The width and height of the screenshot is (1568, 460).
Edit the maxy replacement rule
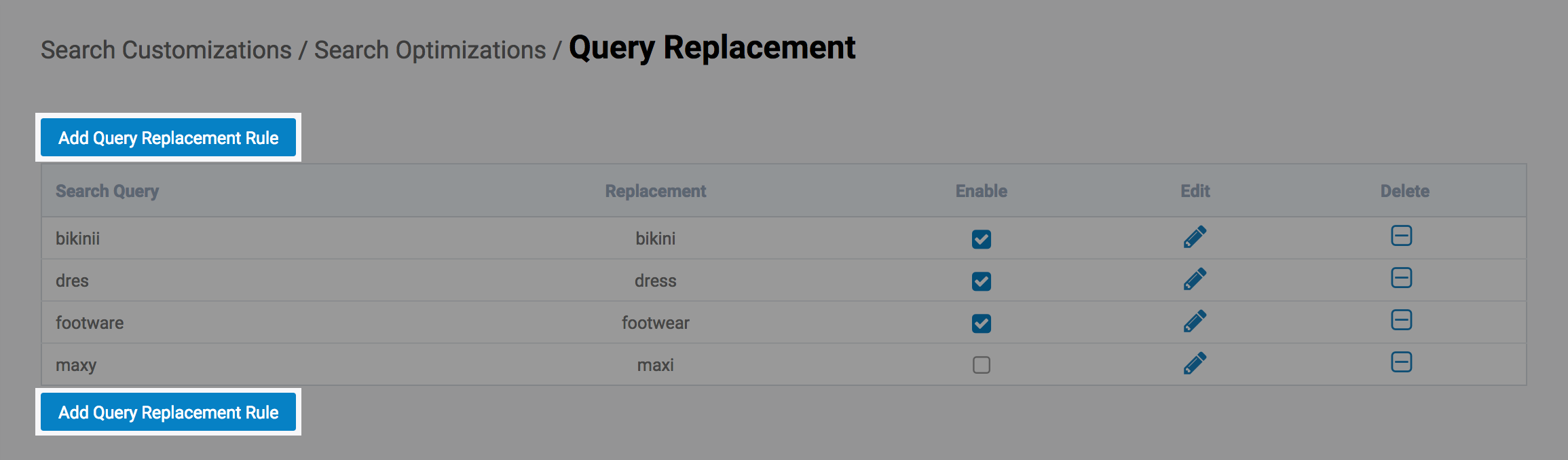1195,364
